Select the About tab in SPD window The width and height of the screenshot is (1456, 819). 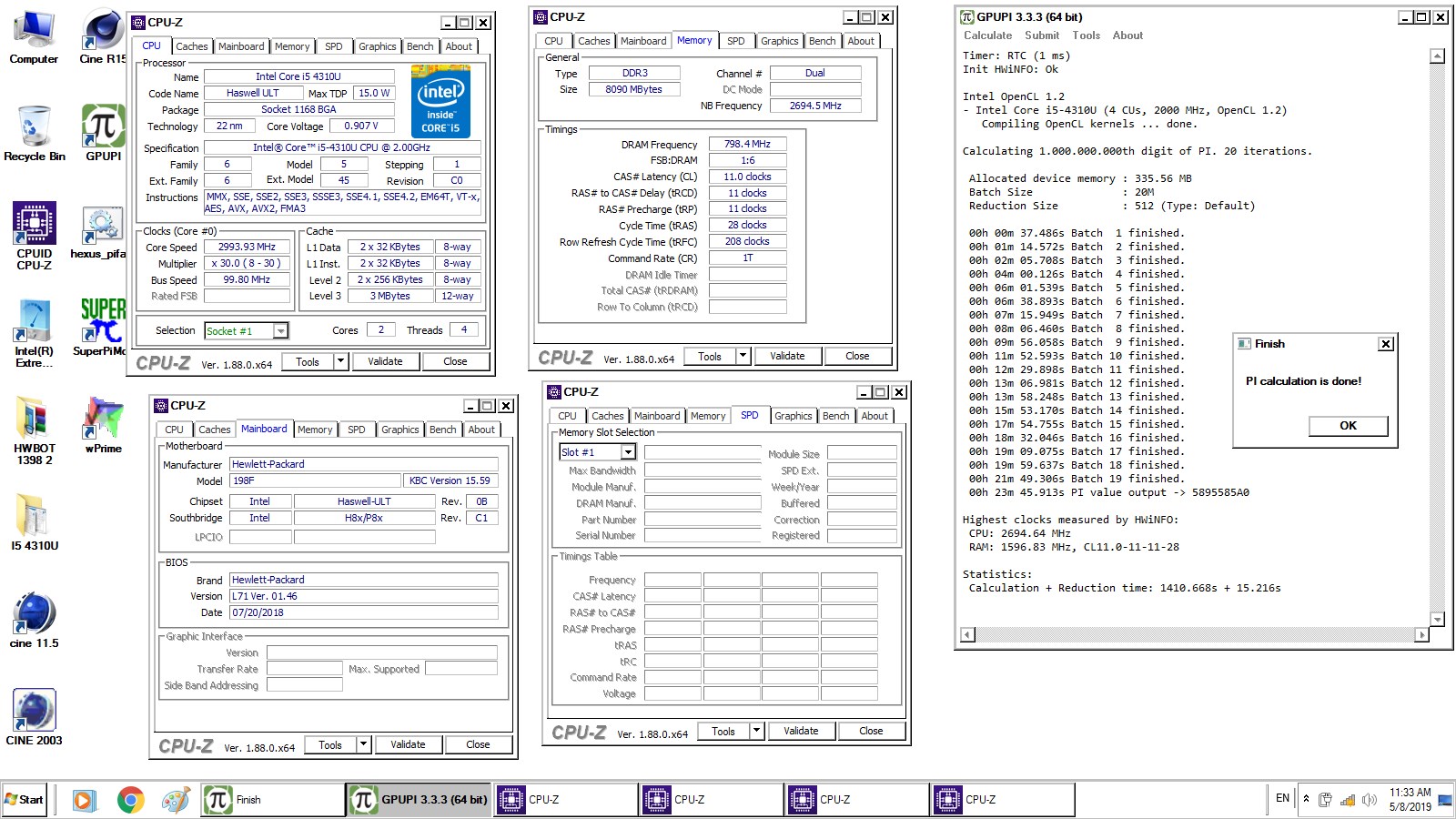tap(875, 416)
